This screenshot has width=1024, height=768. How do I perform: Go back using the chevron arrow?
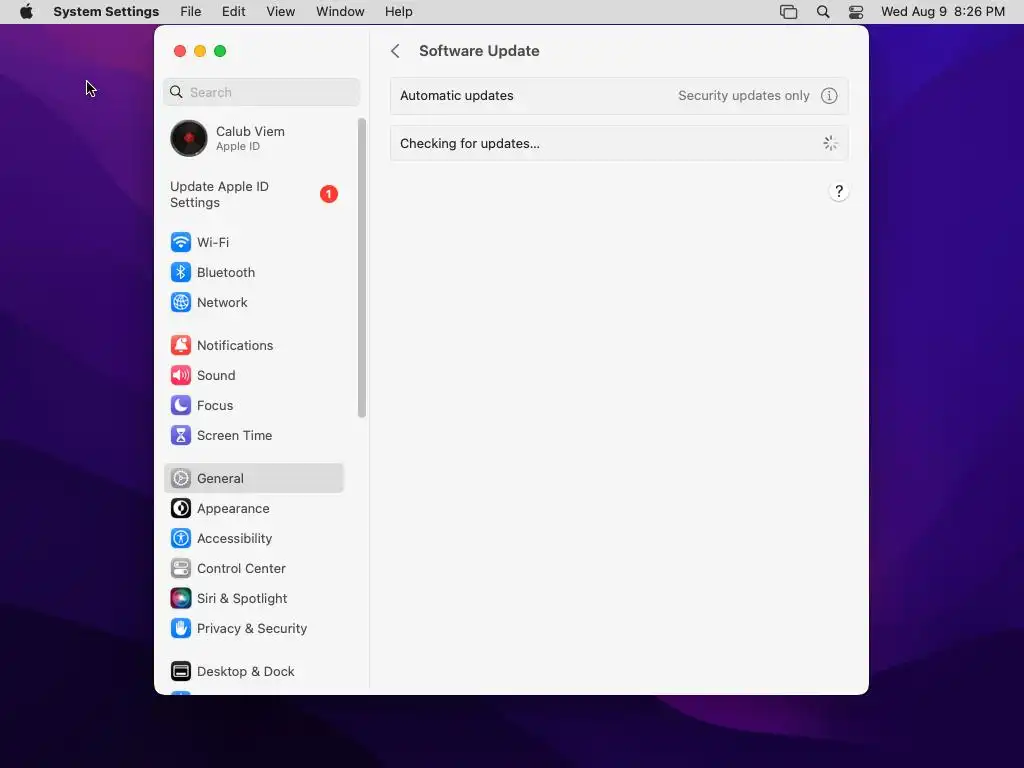pyautogui.click(x=395, y=51)
